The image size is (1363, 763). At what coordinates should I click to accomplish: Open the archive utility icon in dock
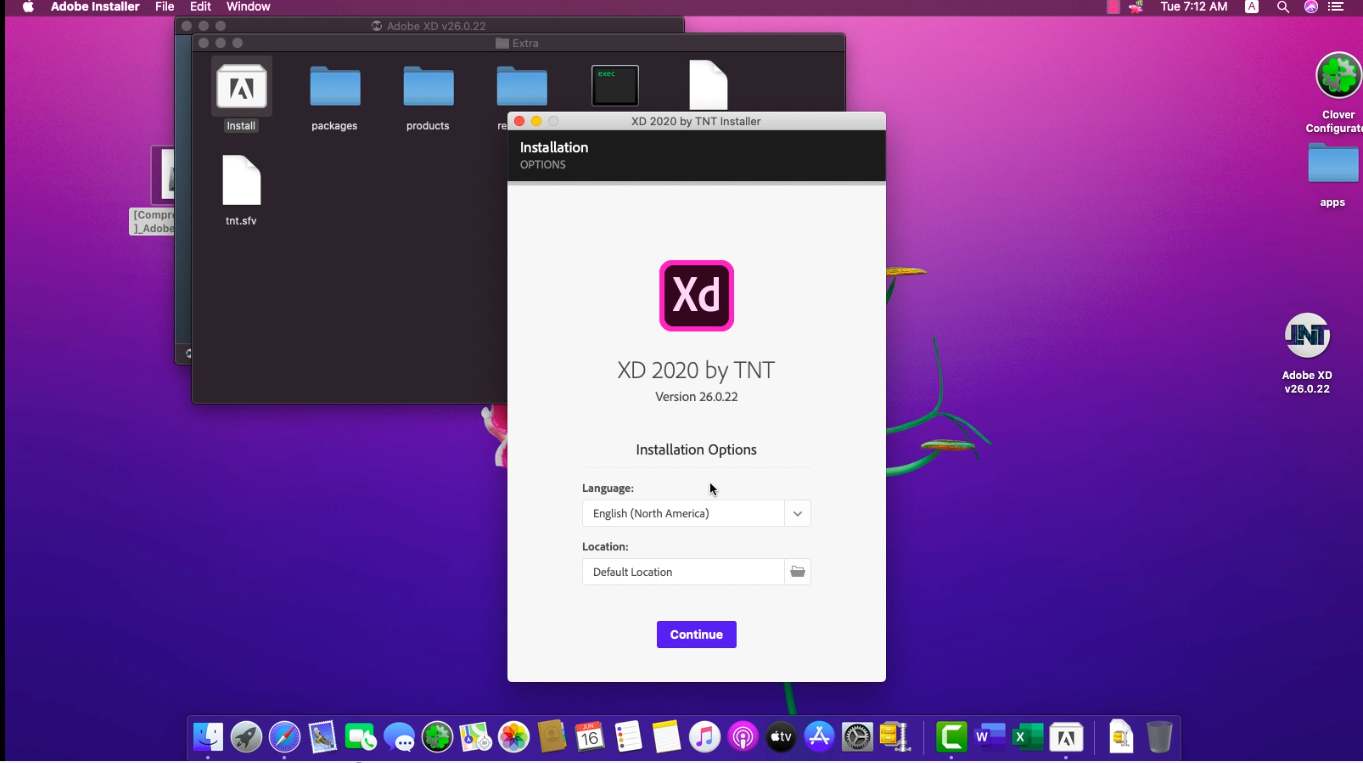[x=894, y=738]
